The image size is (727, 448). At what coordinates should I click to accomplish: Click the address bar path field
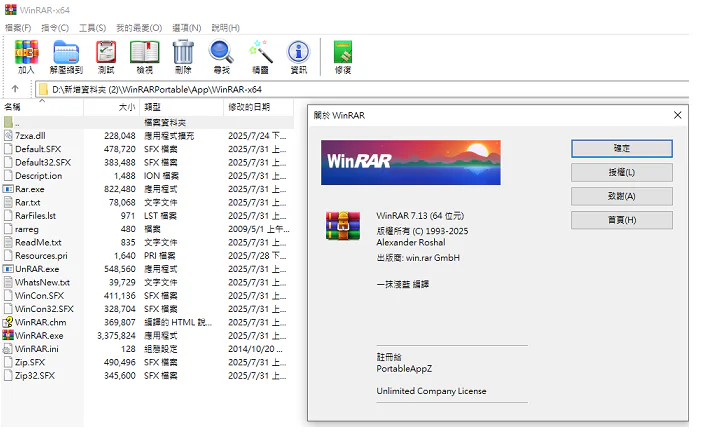click(362, 89)
